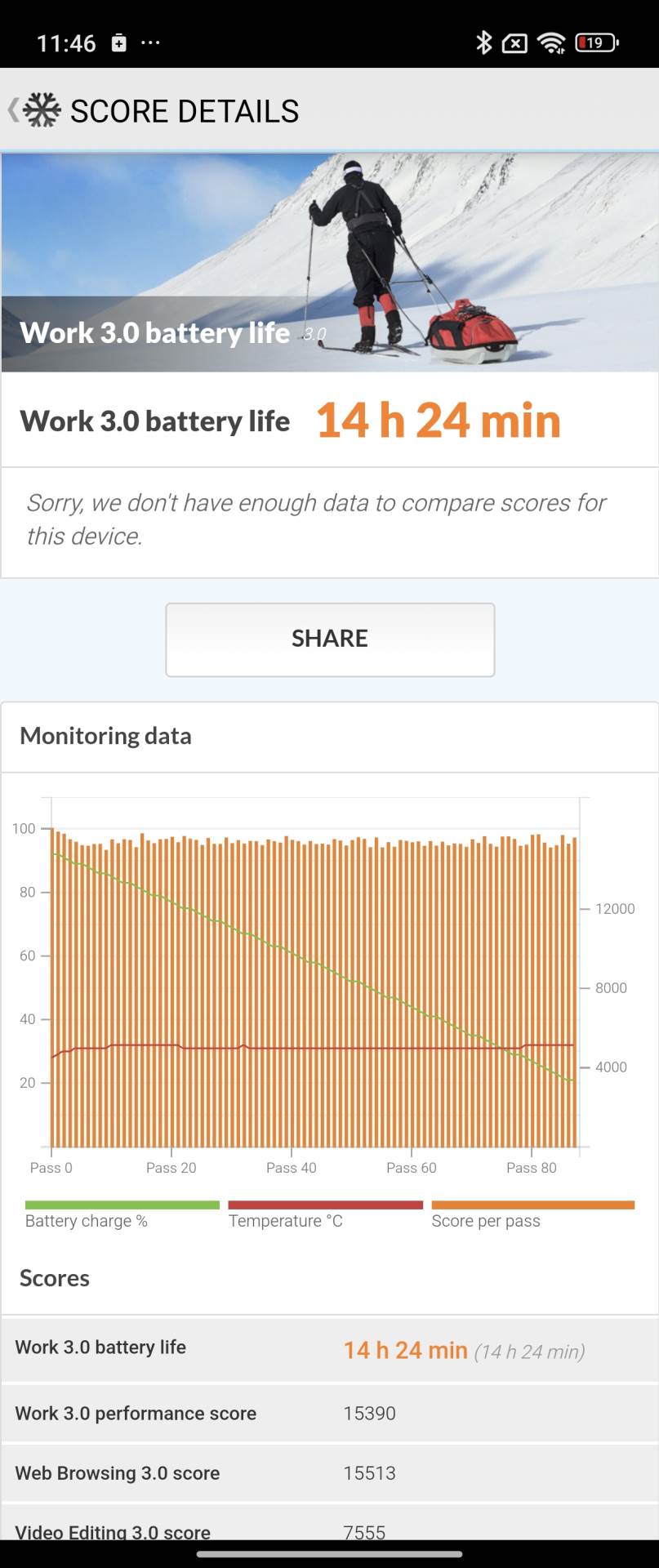Tap the data saver icon in status bar
Screen dimensions: 659x1568
(513, 42)
